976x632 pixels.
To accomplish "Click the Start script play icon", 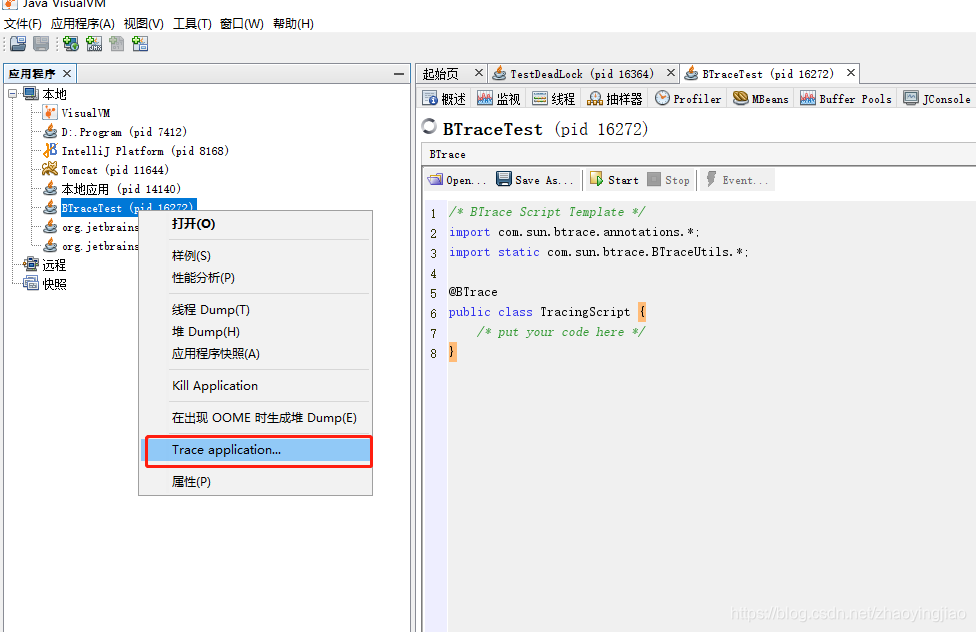I will (596, 179).
